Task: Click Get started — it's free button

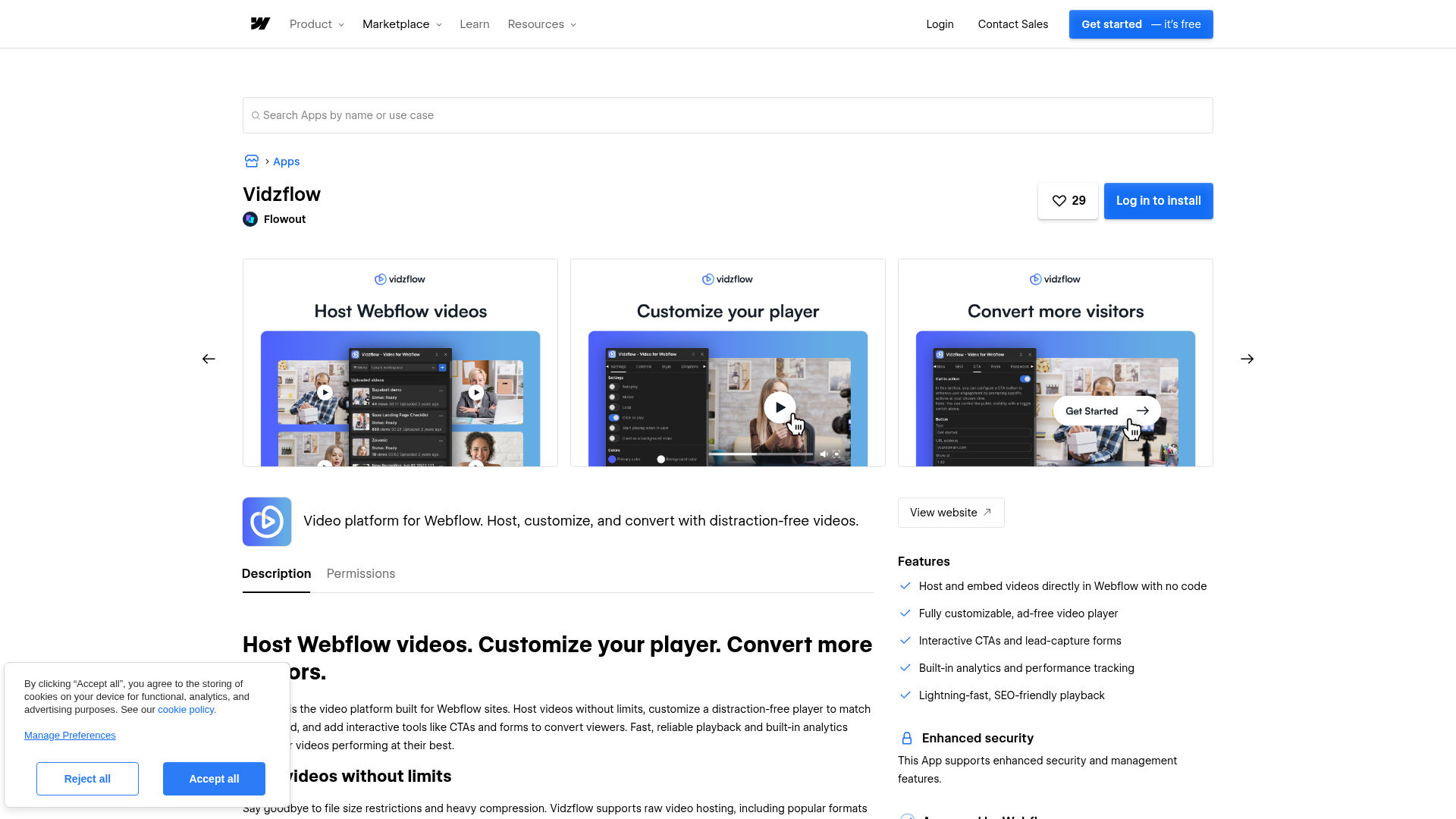Action: coord(1141,24)
